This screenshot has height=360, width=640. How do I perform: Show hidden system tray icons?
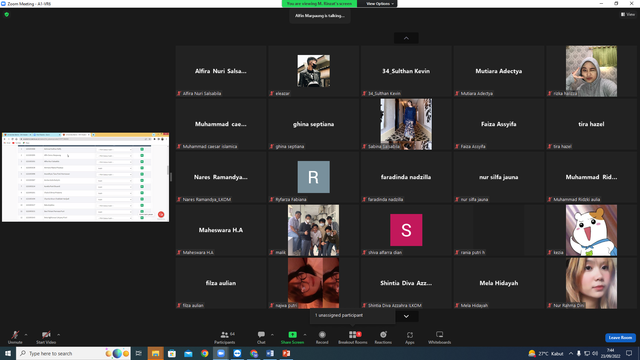(571, 353)
